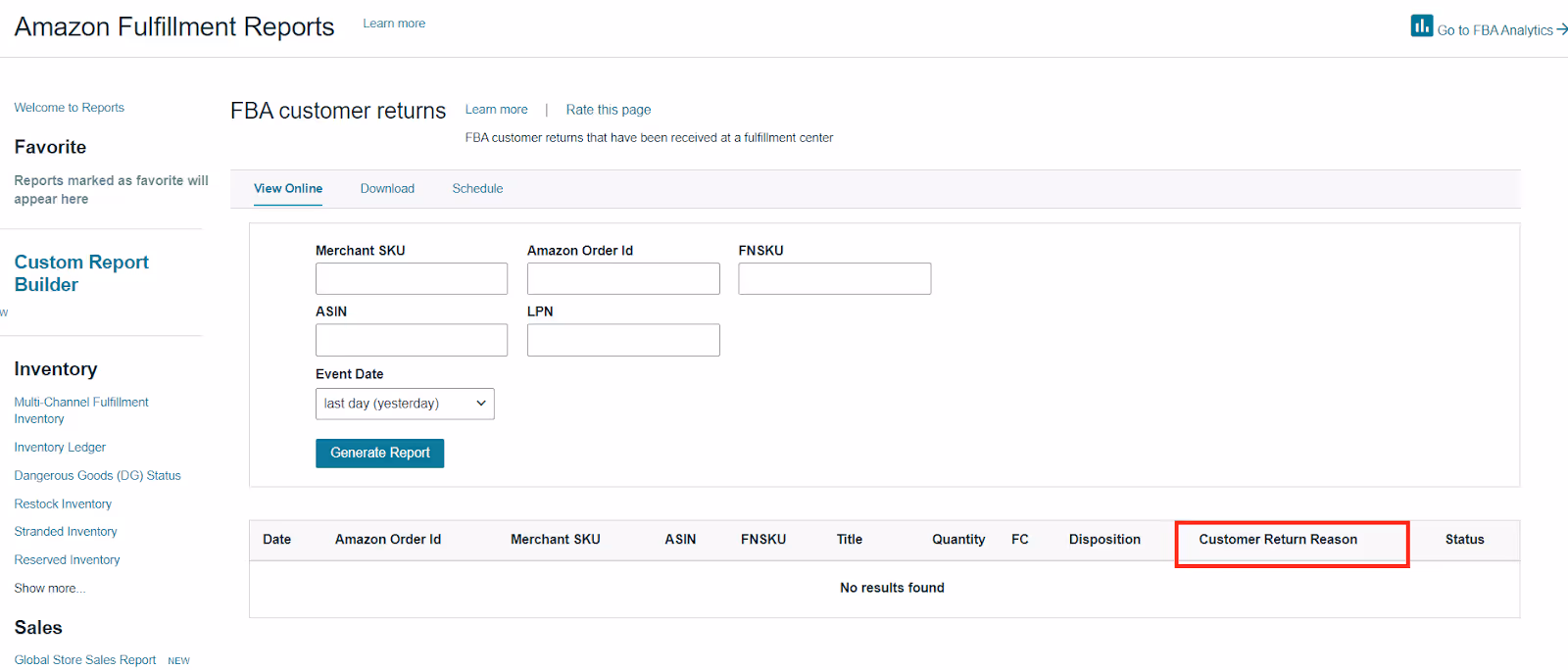Click the Sales section heading
Image resolution: width=1568 pixels, height=670 pixels.
38,628
